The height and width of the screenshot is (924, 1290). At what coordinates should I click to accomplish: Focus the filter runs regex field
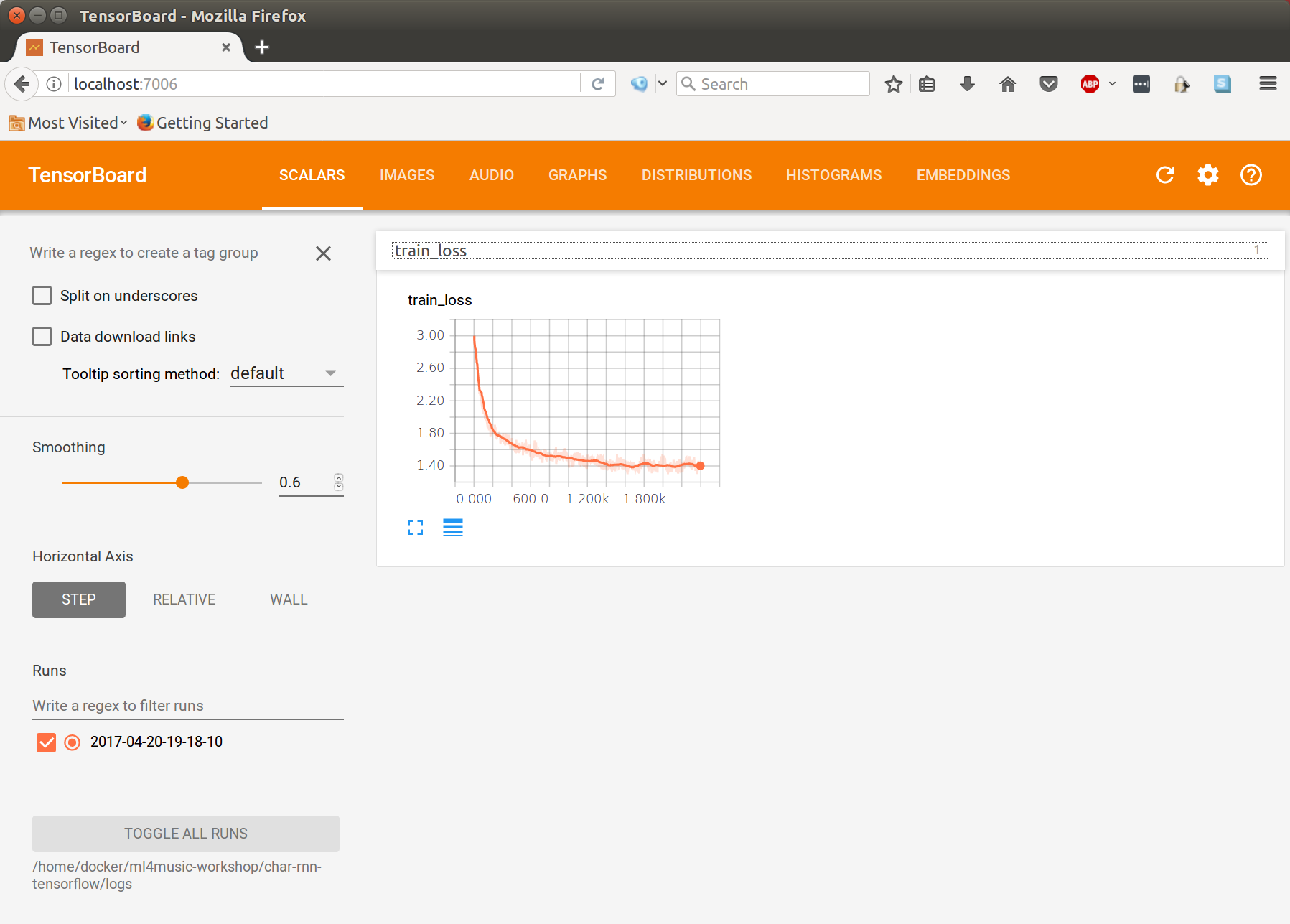pos(188,706)
